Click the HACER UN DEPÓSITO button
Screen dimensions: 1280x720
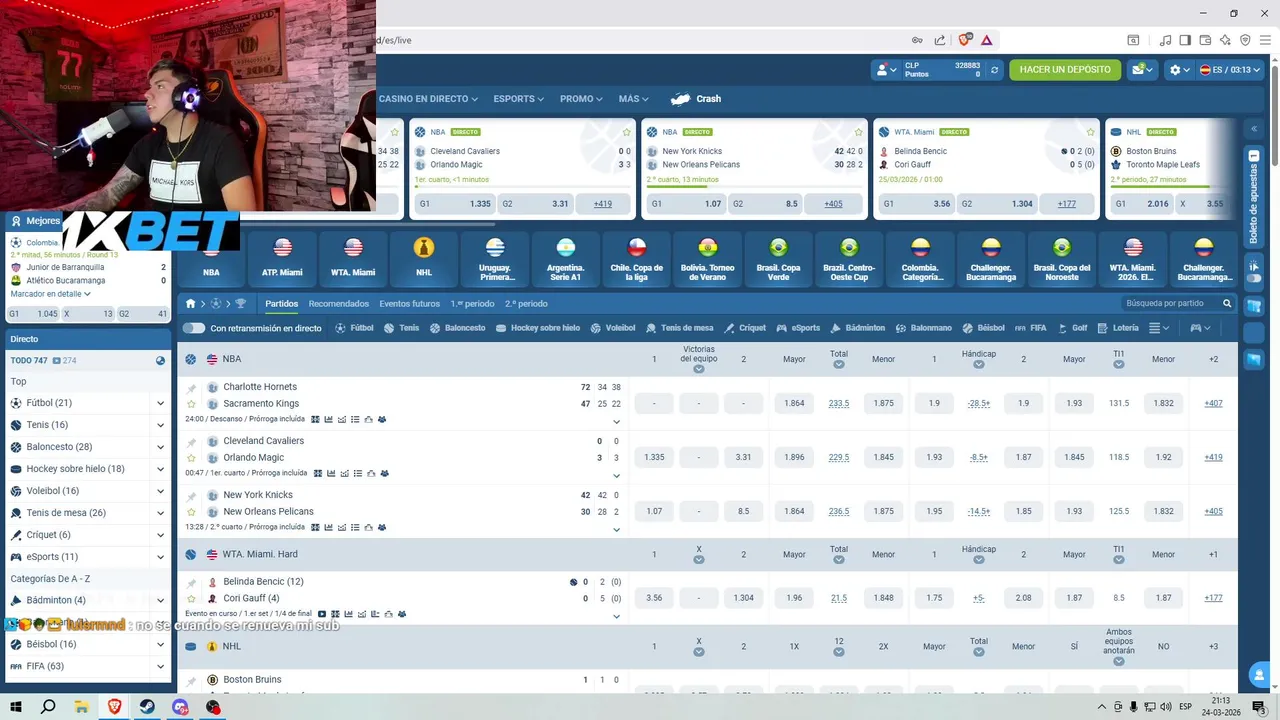[1065, 70]
